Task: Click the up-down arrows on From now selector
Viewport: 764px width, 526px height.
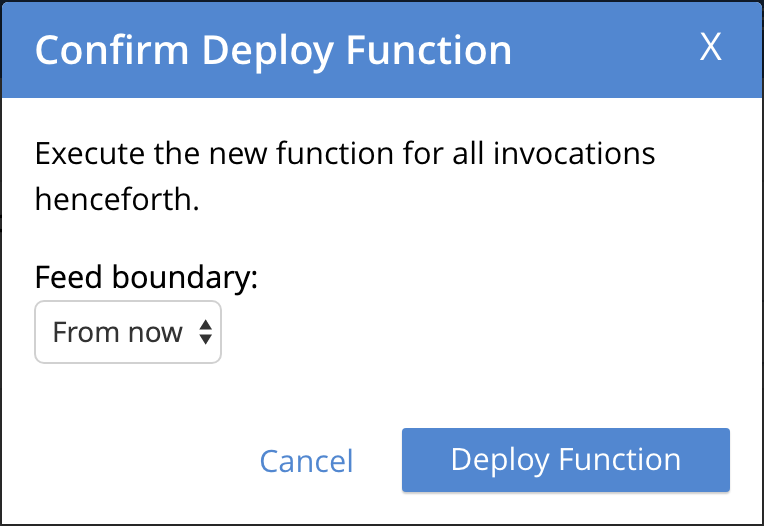Action: (x=205, y=332)
